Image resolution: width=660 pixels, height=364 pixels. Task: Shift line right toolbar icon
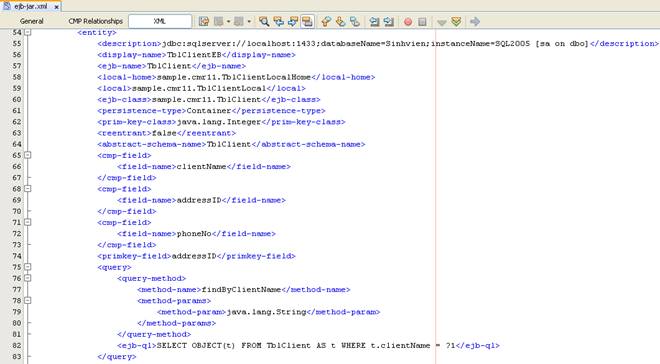[x=389, y=21]
